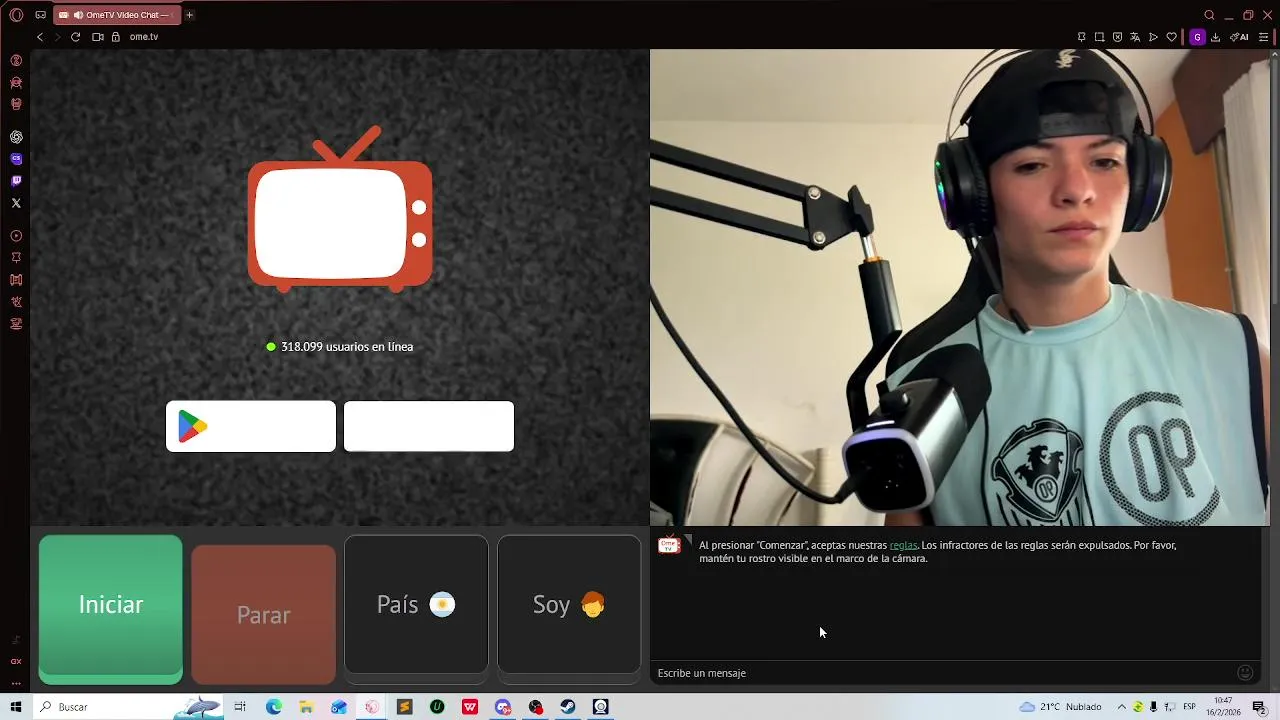This screenshot has width=1280, height=720.
Task: Click the site security lock icon
Action: [x=116, y=37]
